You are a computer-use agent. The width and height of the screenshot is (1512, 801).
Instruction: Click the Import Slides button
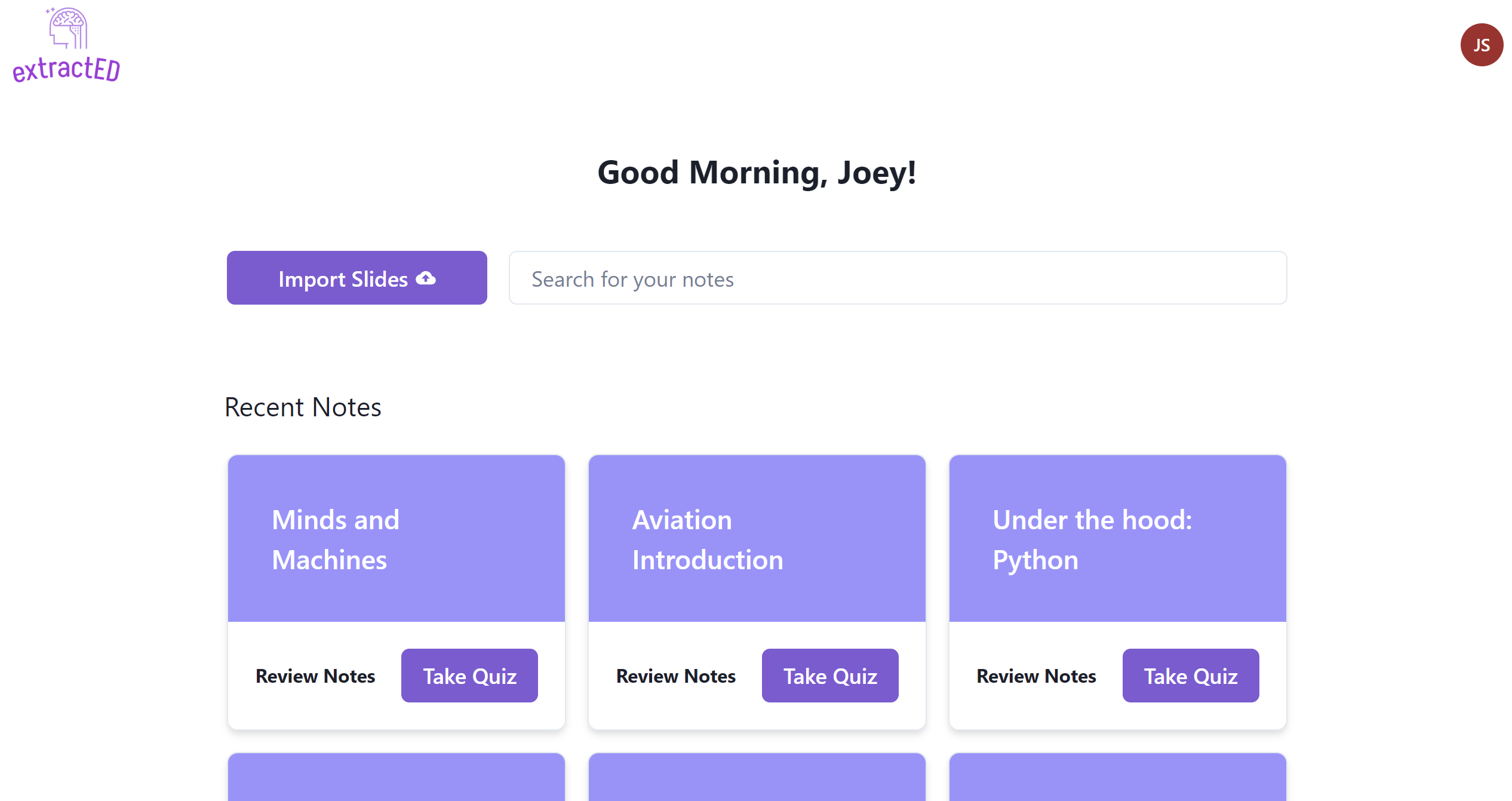click(357, 278)
